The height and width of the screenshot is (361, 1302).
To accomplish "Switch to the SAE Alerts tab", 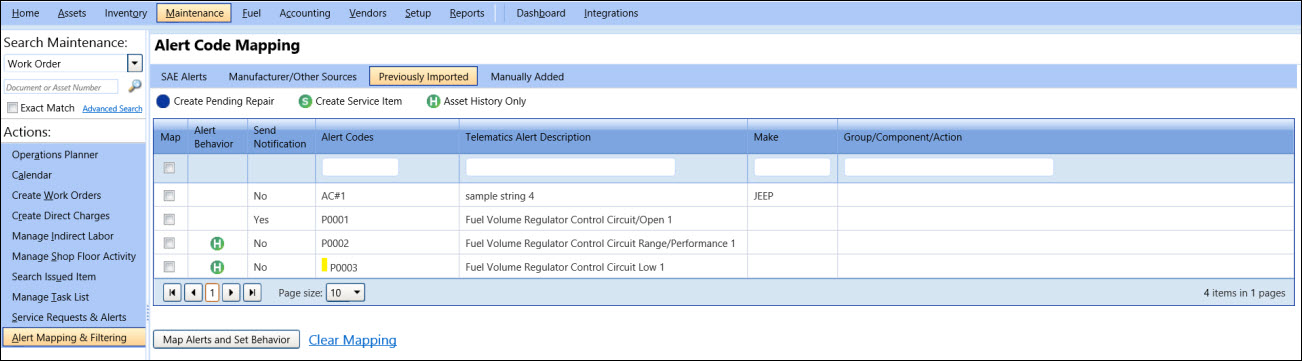I will pyautogui.click(x=184, y=76).
